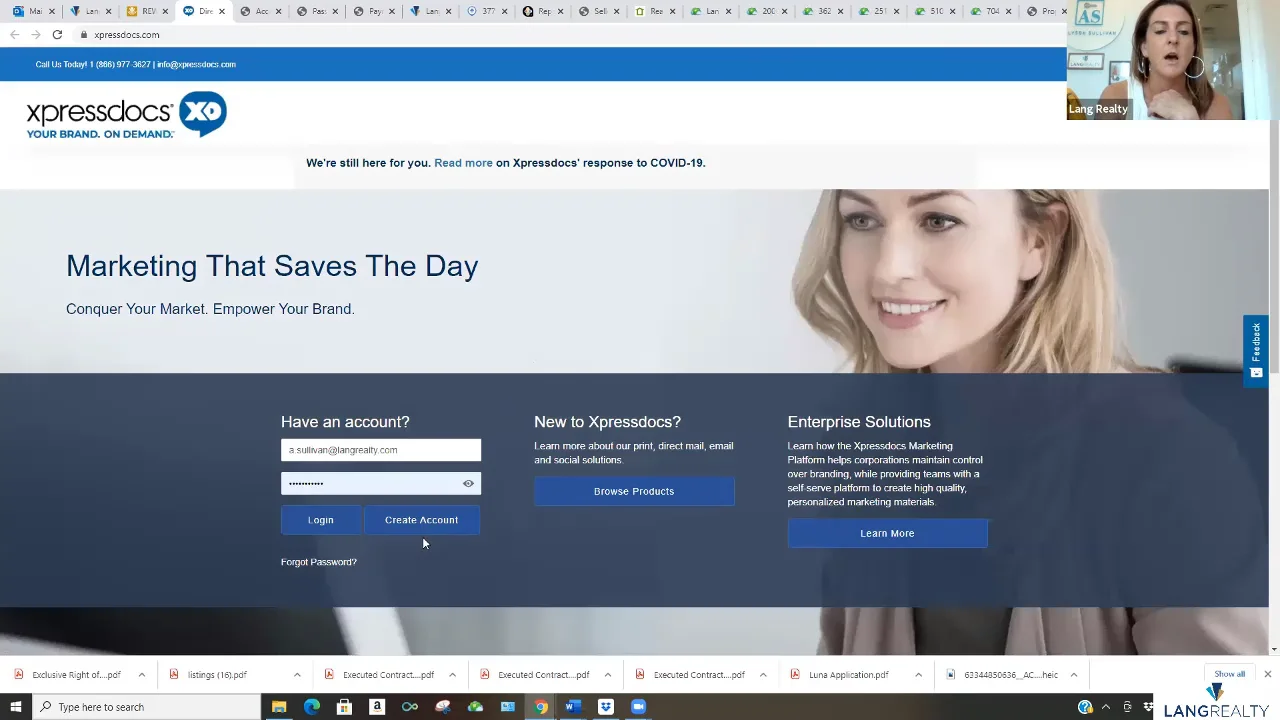Screen dimensions: 1280x720
Task: Click Show all downloads
Action: pos(1229,674)
